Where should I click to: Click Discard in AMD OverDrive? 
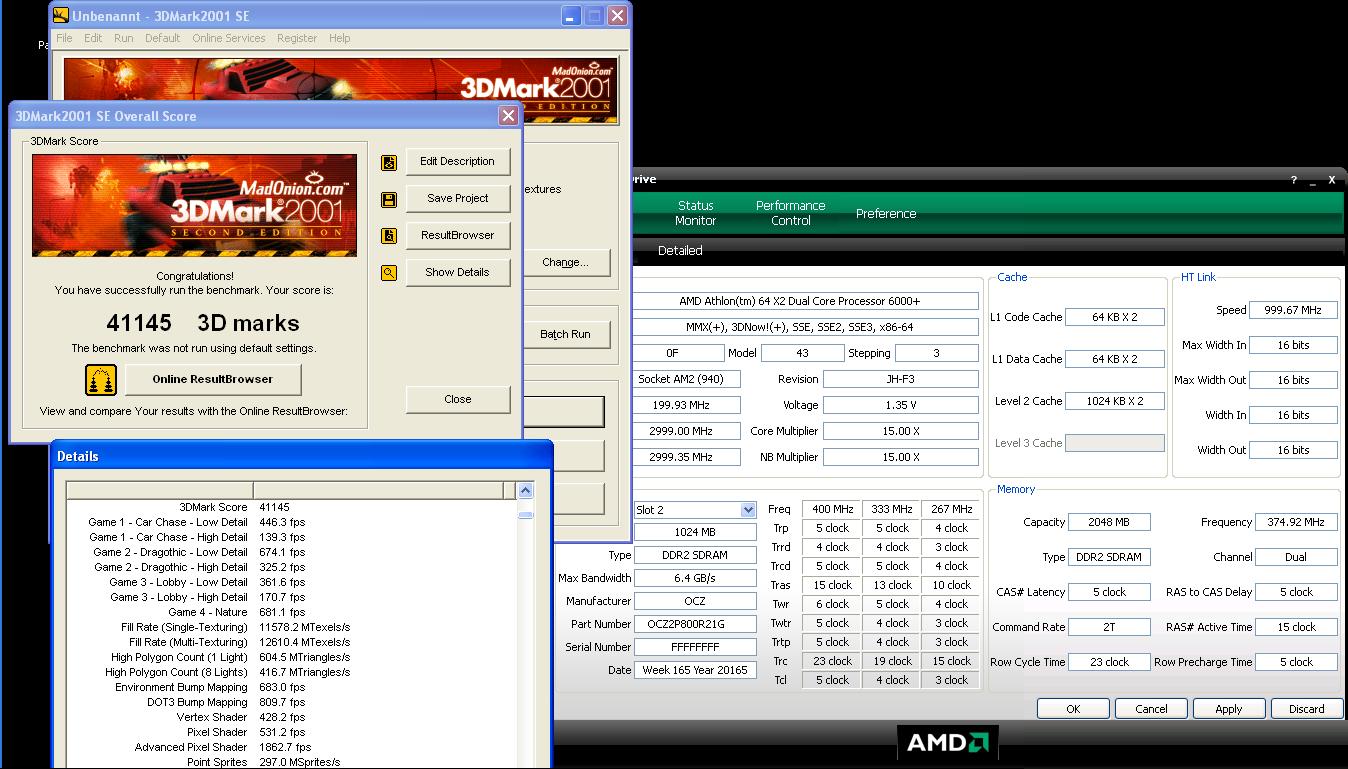coord(1306,709)
